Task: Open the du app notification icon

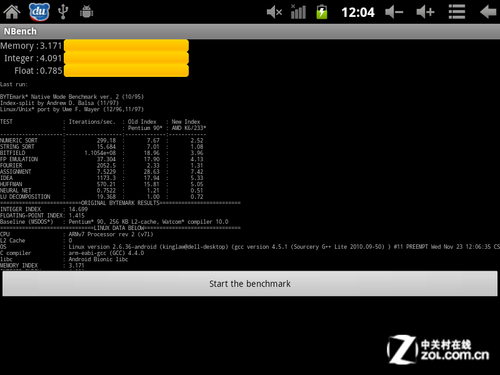Action: tap(39, 12)
